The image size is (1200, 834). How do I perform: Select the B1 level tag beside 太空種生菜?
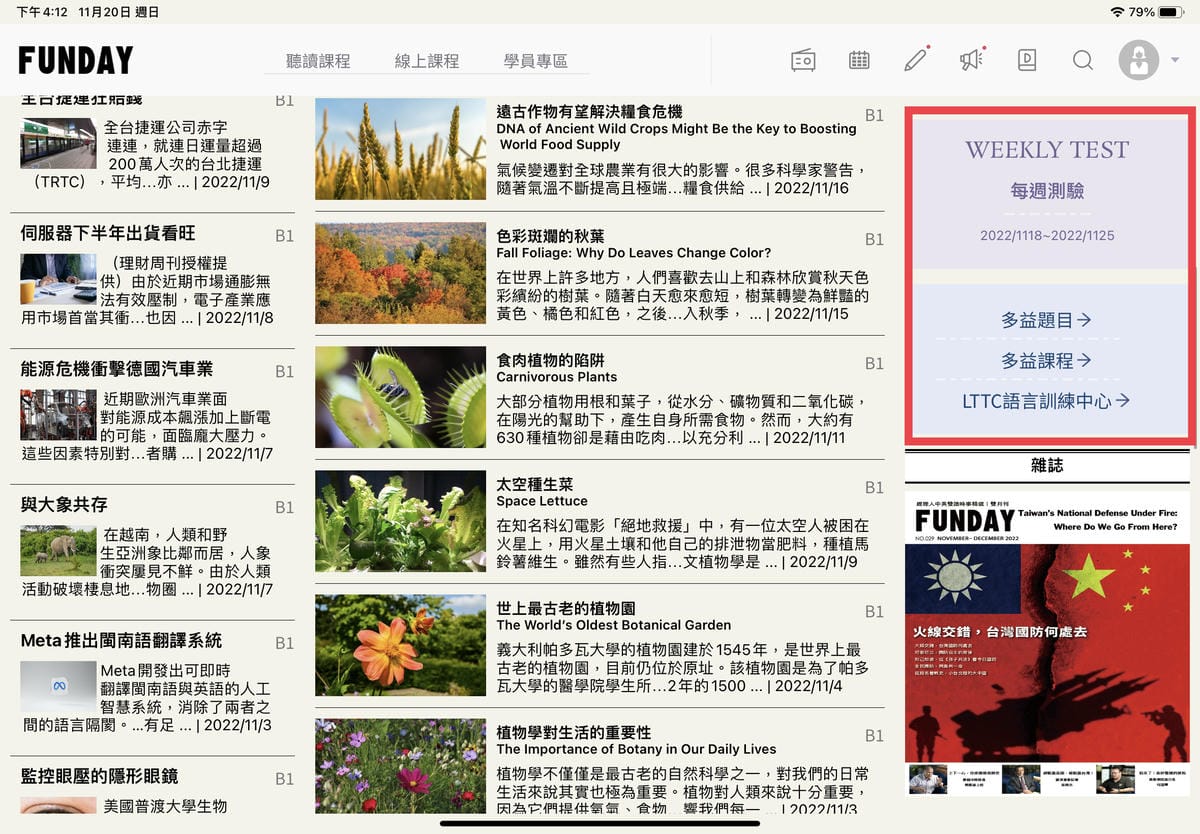pos(874,487)
